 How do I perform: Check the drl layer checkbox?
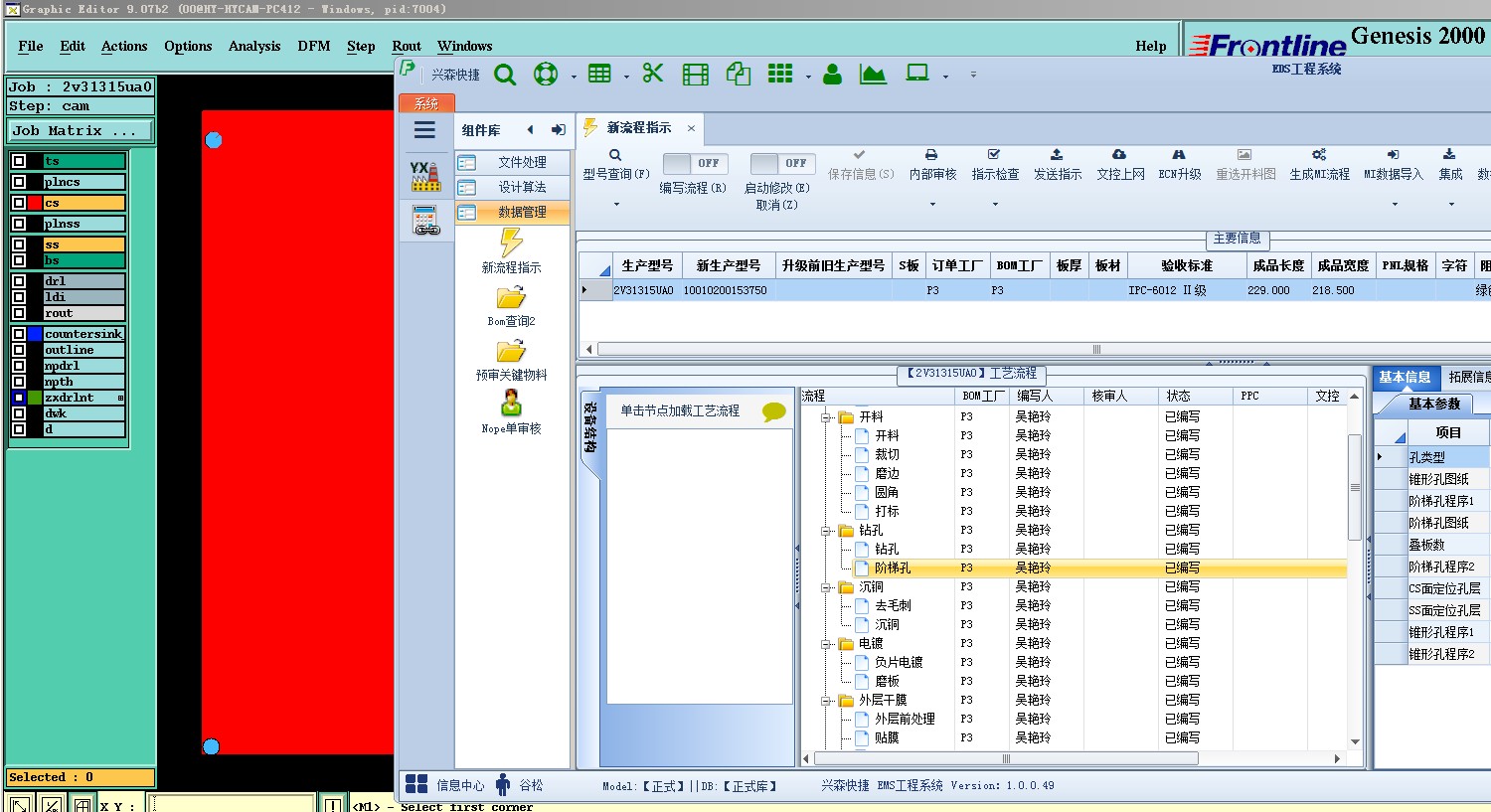point(19,281)
